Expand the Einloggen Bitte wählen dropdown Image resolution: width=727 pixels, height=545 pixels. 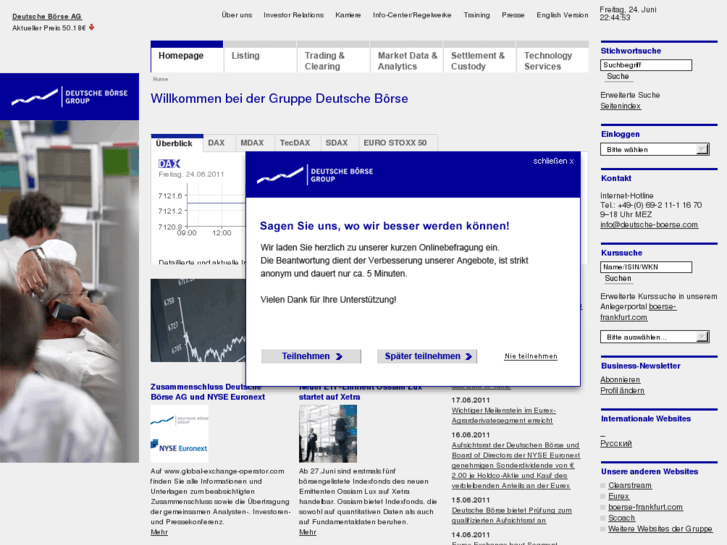click(655, 149)
